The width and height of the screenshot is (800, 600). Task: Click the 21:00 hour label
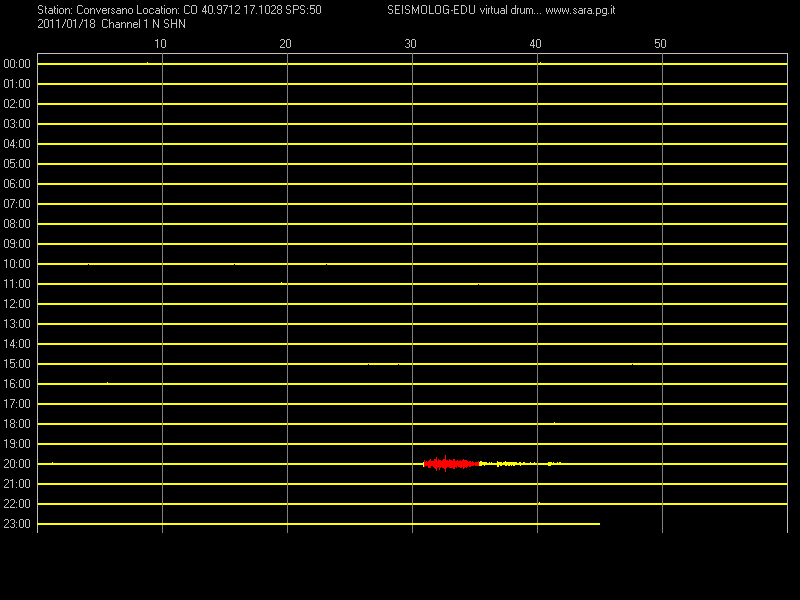pos(17,484)
